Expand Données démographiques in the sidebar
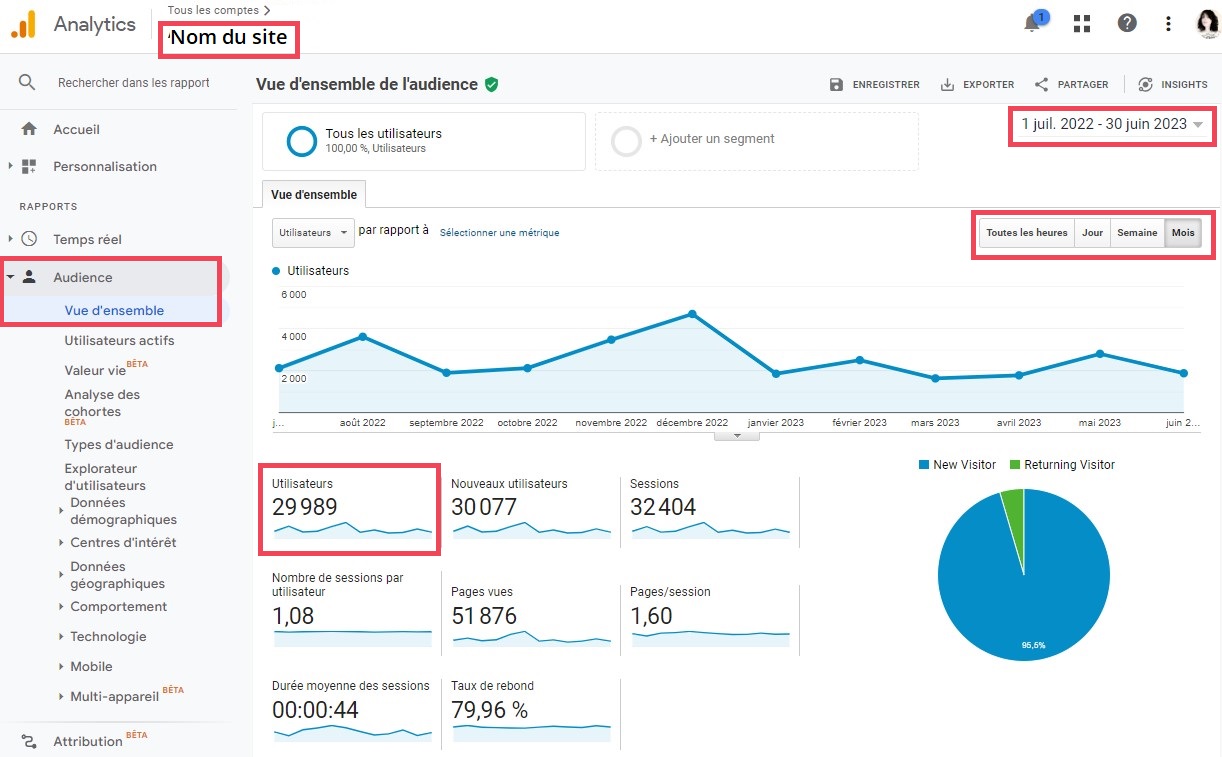Viewport: 1222px width, 757px height. [x=121, y=511]
